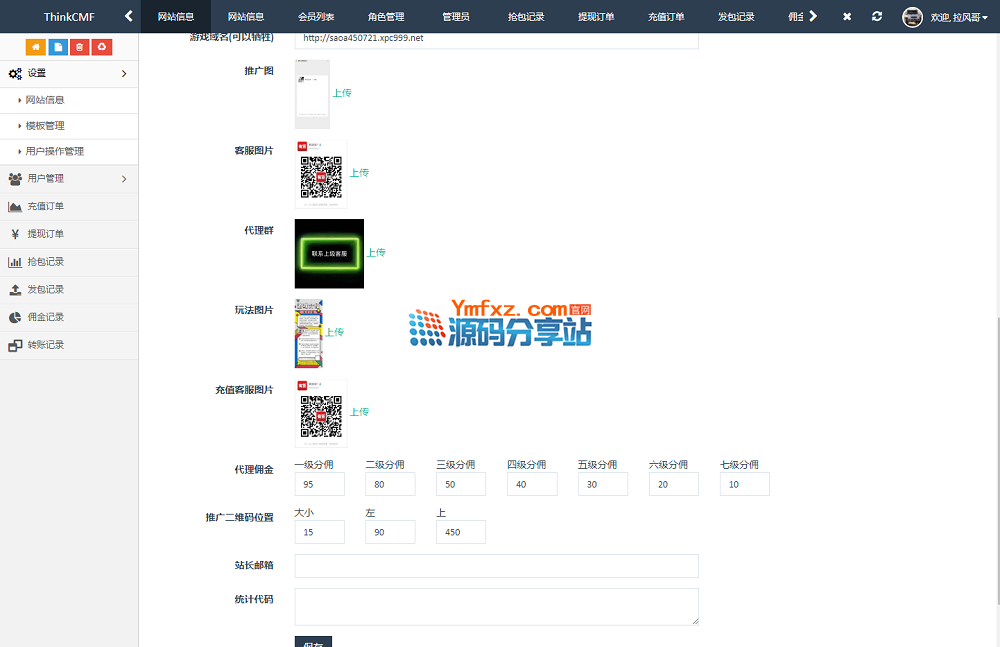Collapse the sidebar using the left chevron
Image resolution: width=1000 pixels, height=647 pixels.
[128, 16]
